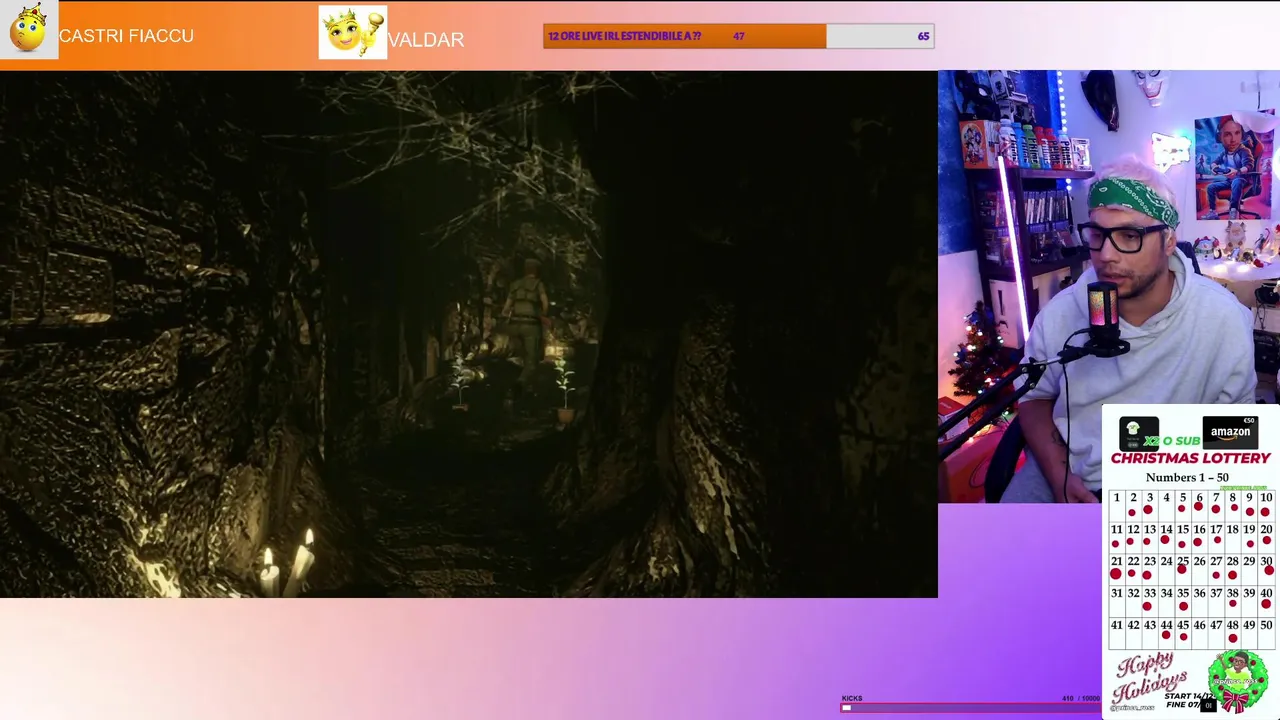Click the streamer webcam feed
This screenshot has height=720, width=1280.
pyautogui.click(x=1109, y=285)
